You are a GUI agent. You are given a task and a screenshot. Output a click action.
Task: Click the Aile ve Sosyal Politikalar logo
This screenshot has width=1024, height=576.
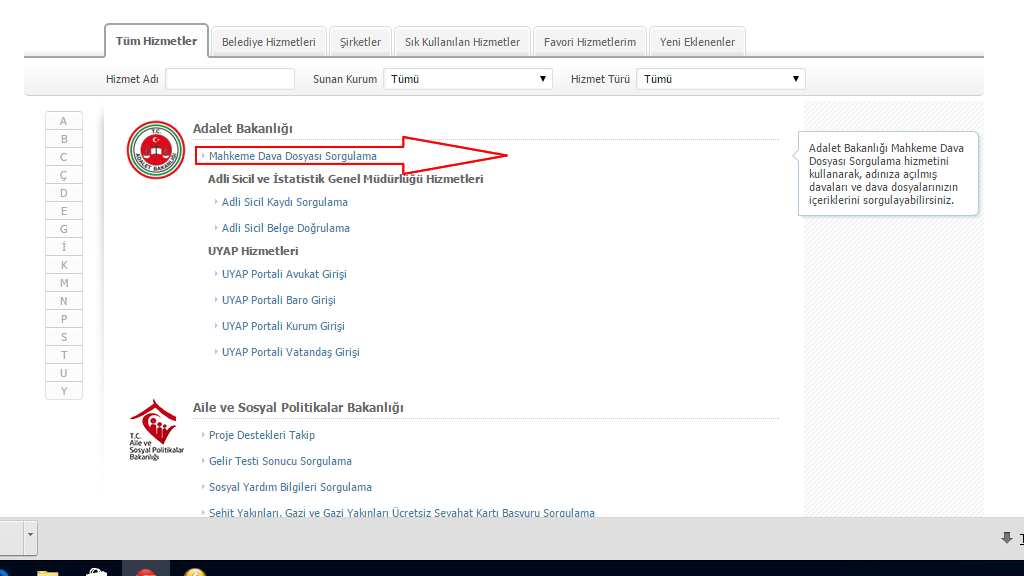[156, 430]
